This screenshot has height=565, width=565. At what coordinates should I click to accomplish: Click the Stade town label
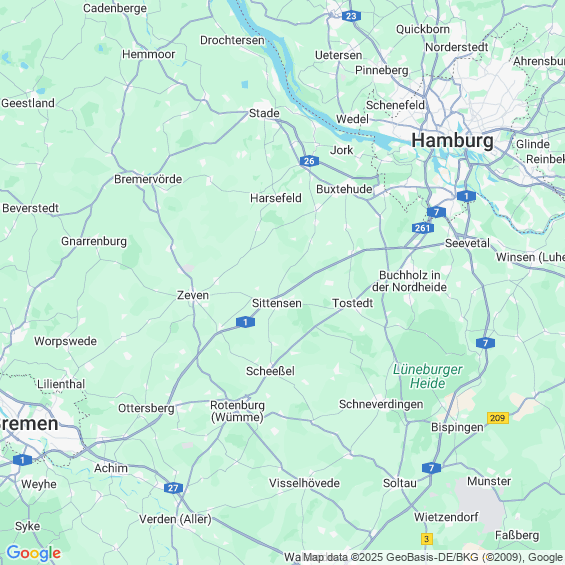tap(264, 113)
